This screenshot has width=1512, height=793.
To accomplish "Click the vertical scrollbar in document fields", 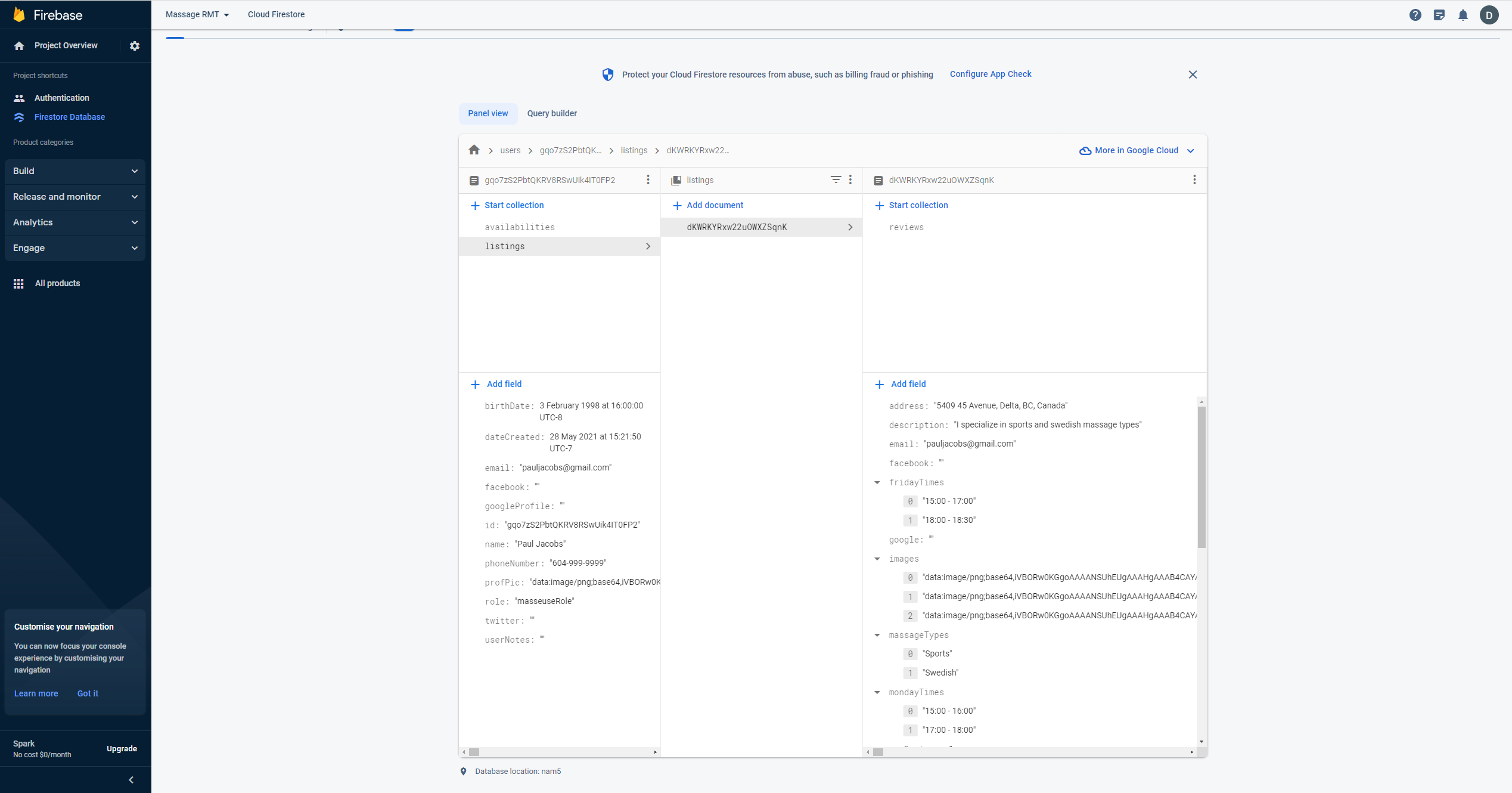I will [x=1201, y=477].
